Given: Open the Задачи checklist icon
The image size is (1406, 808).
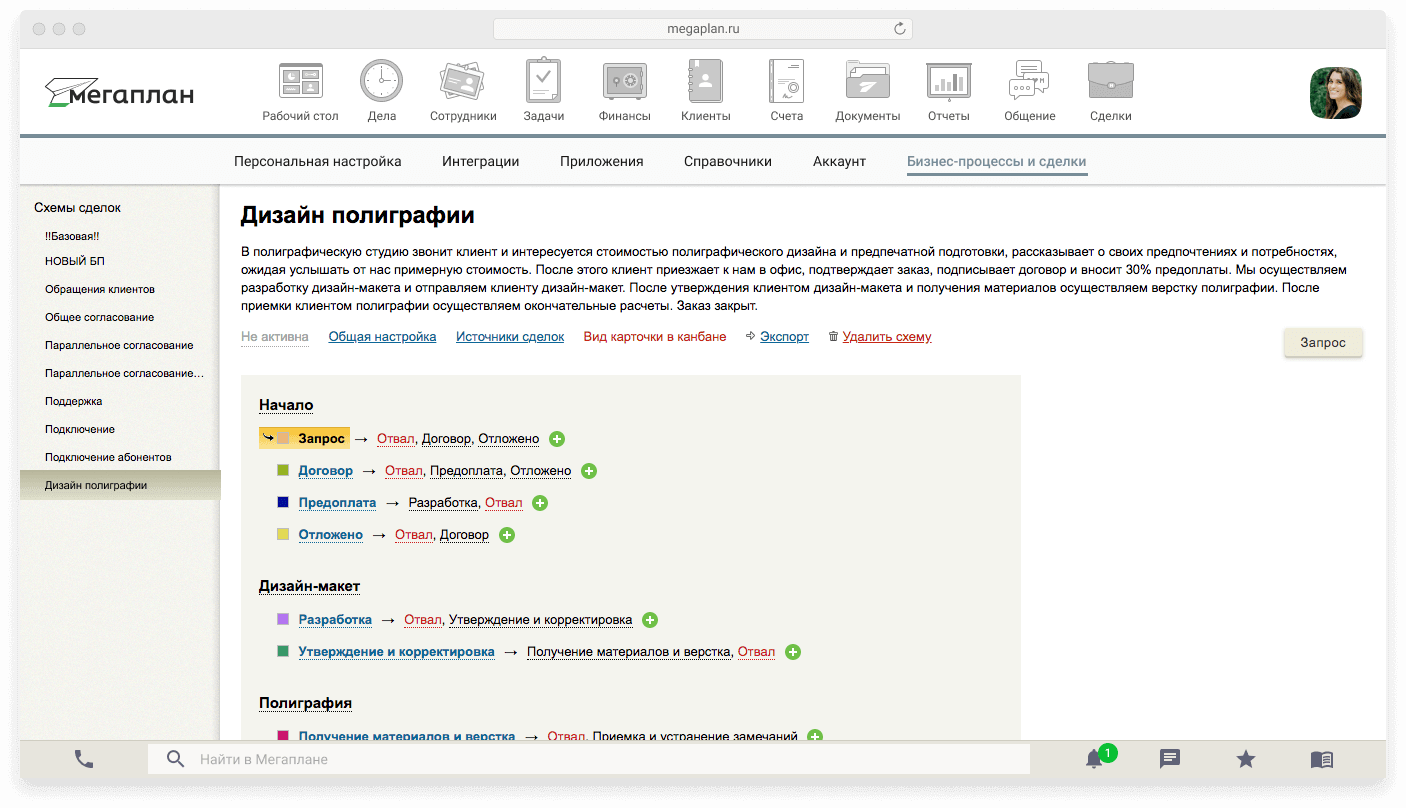Looking at the screenshot, I should click(543, 82).
